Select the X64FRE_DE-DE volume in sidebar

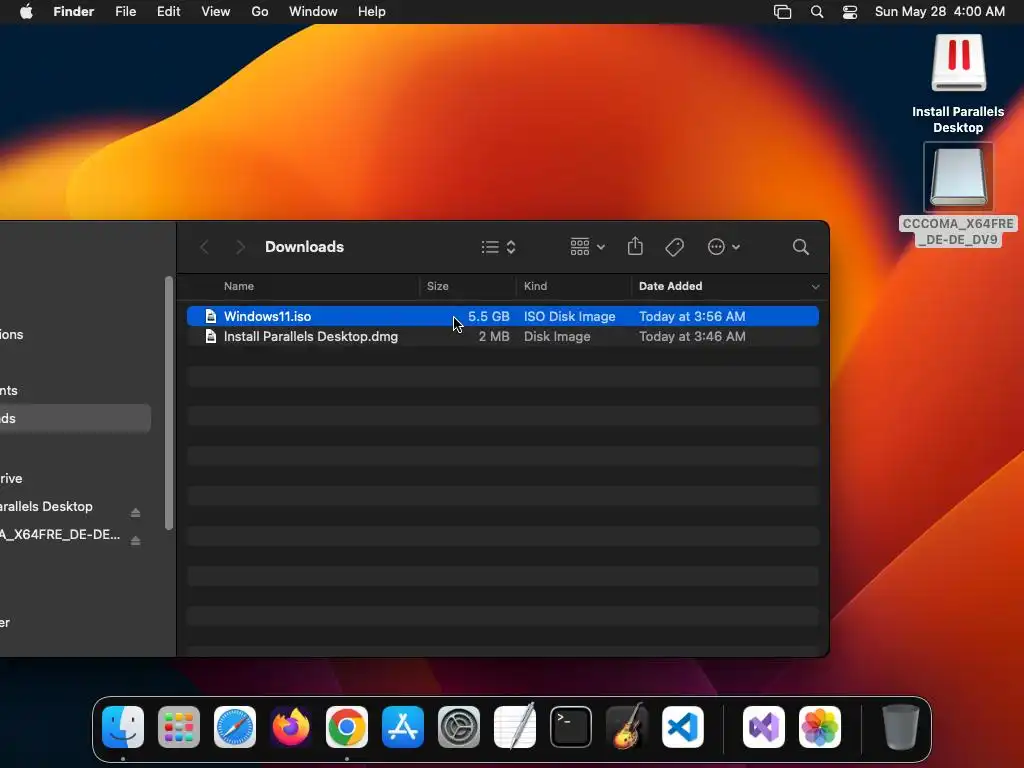point(60,534)
